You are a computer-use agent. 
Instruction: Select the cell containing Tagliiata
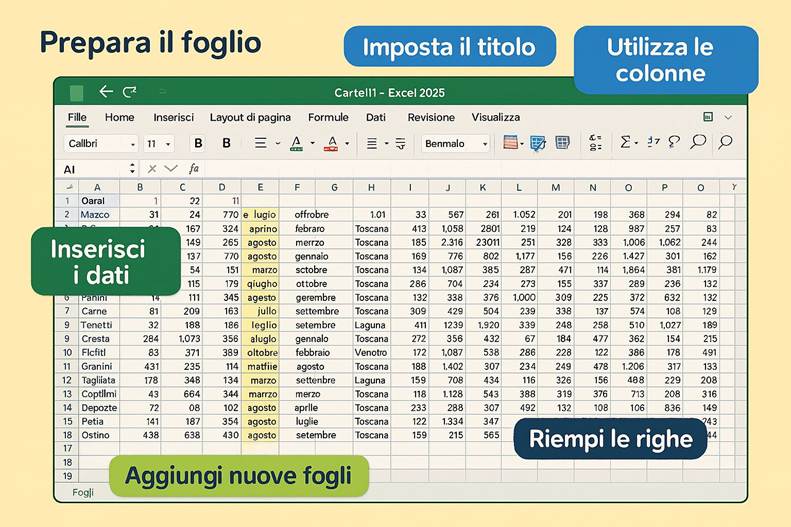pos(99,380)
